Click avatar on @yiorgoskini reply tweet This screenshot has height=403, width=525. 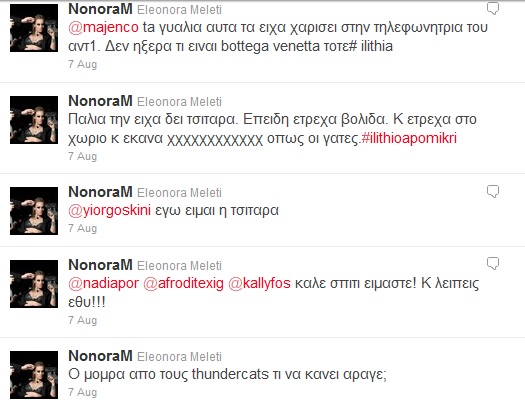(x=34, y=211)
